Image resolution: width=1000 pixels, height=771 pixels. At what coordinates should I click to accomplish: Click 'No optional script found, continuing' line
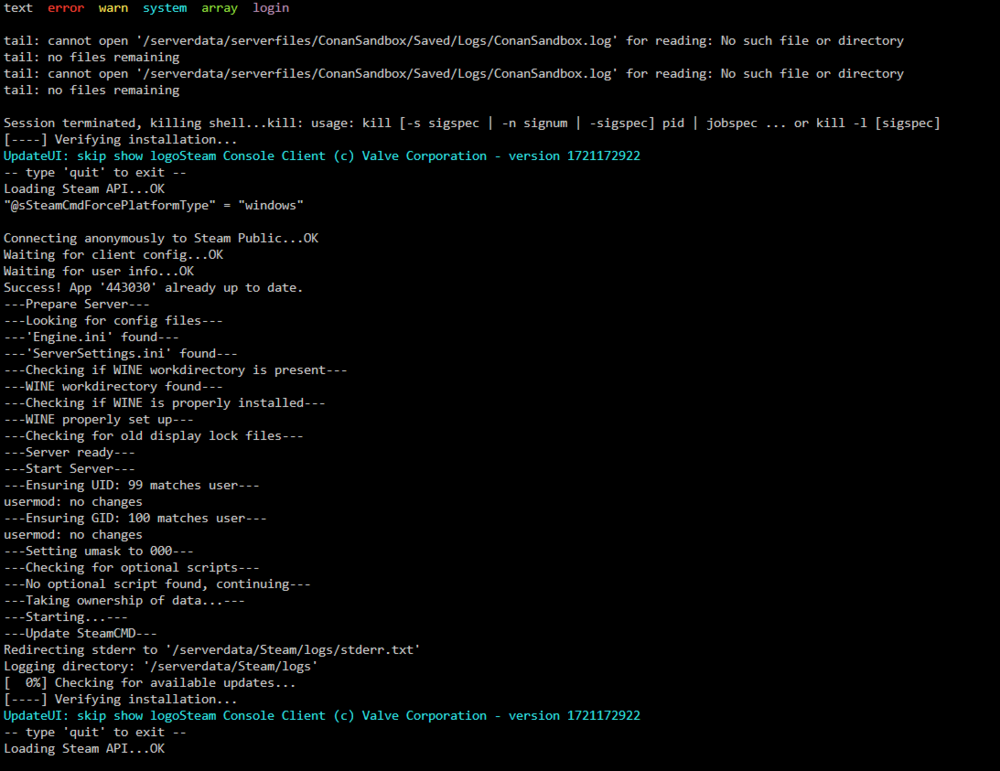[157, 585]
